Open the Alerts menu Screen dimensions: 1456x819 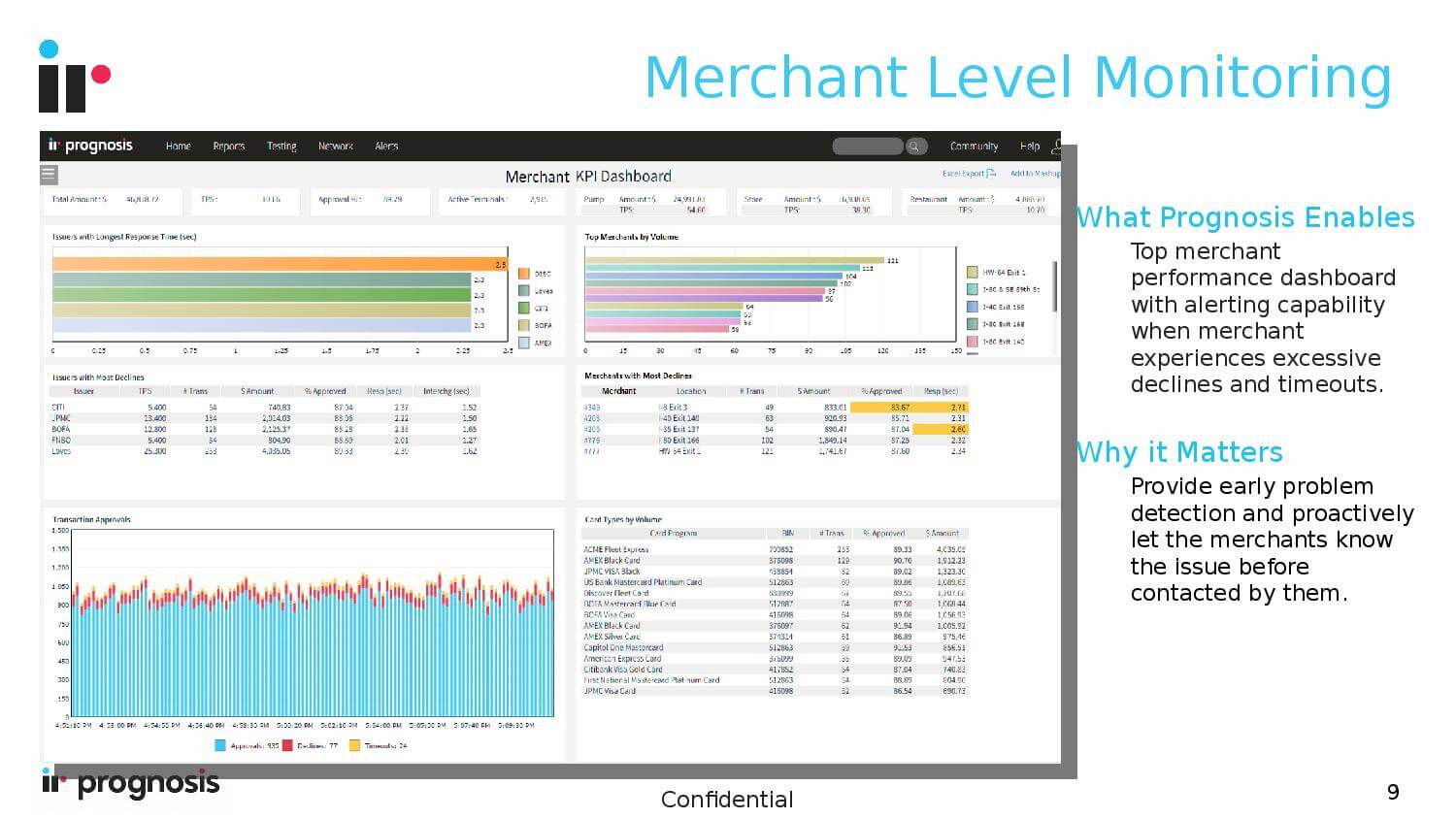[386, 147]
